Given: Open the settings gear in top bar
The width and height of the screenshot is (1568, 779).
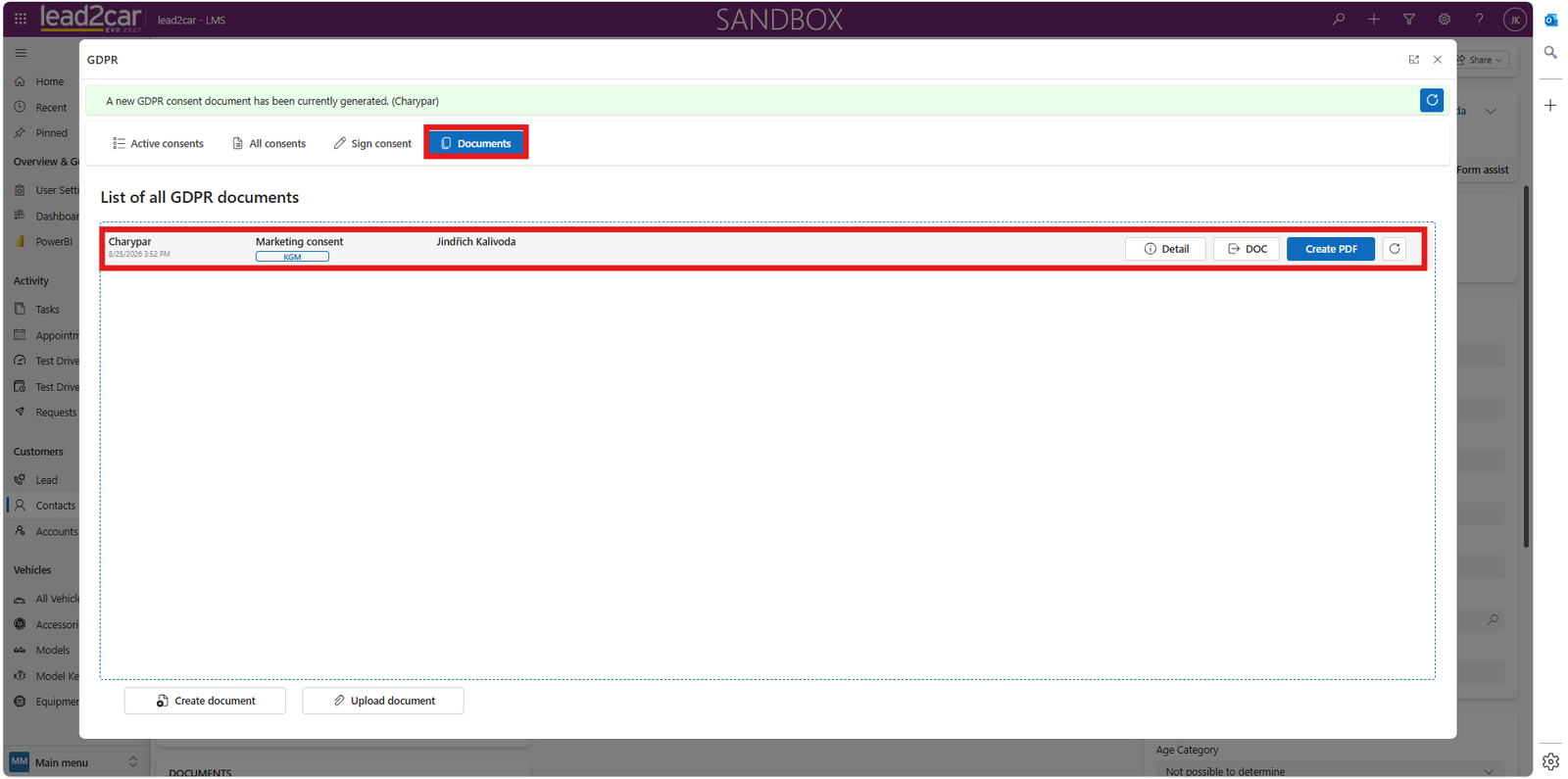Looking at the screenshot, I should (x=1445, y=19).
